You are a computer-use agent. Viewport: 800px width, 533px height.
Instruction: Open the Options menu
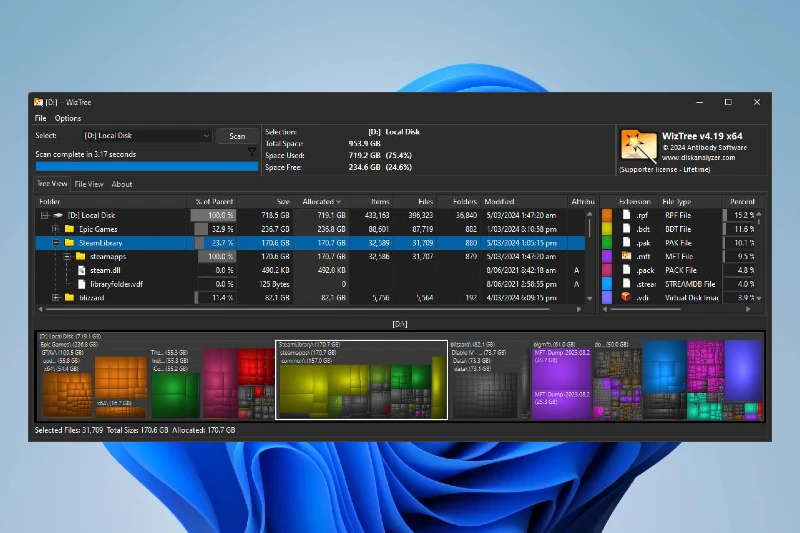tap(68, 118)
